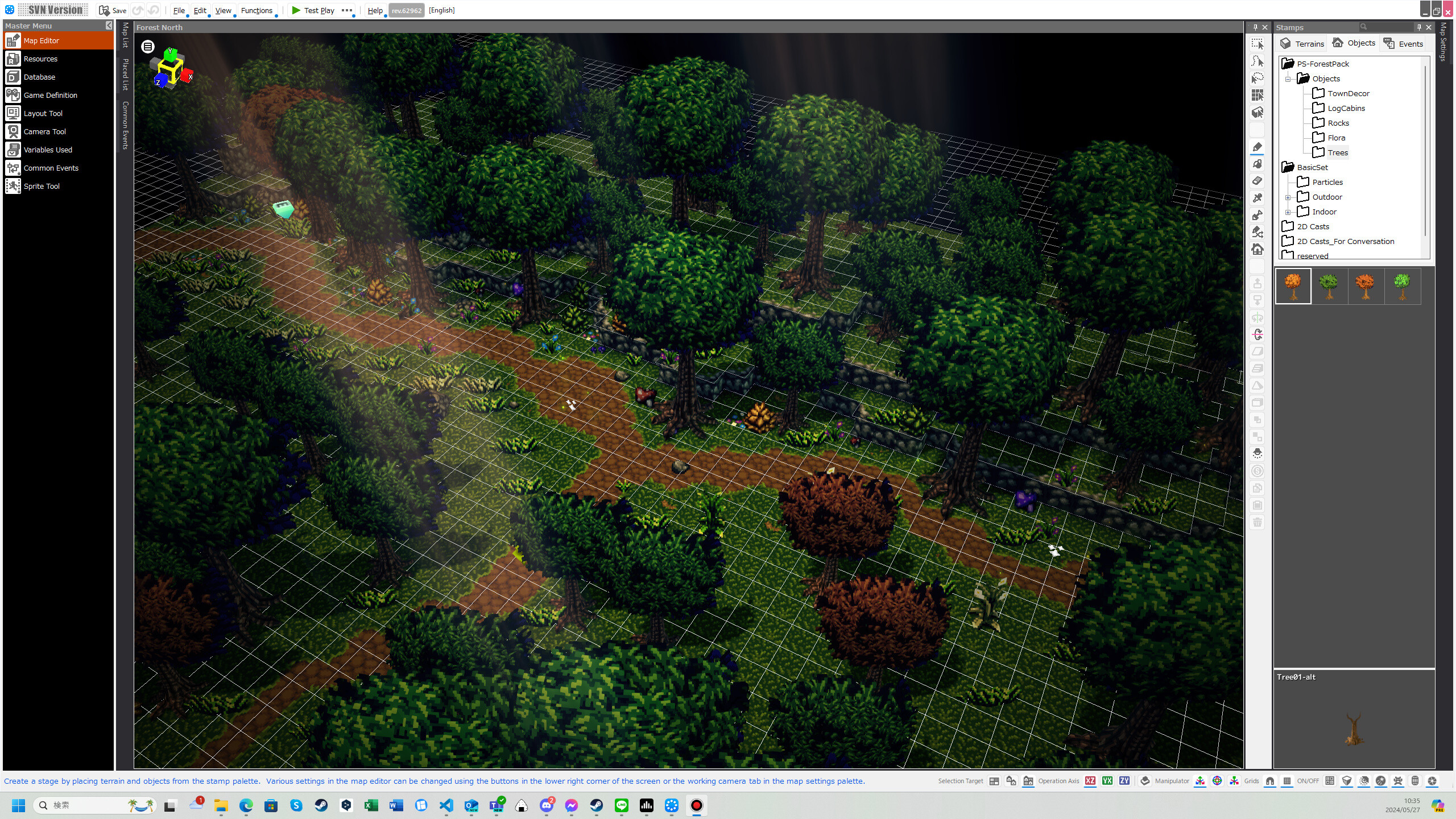Open Resources from the Master Menu
The height and width of the screenshot is (819, 1456).
[x=40, y=59]
